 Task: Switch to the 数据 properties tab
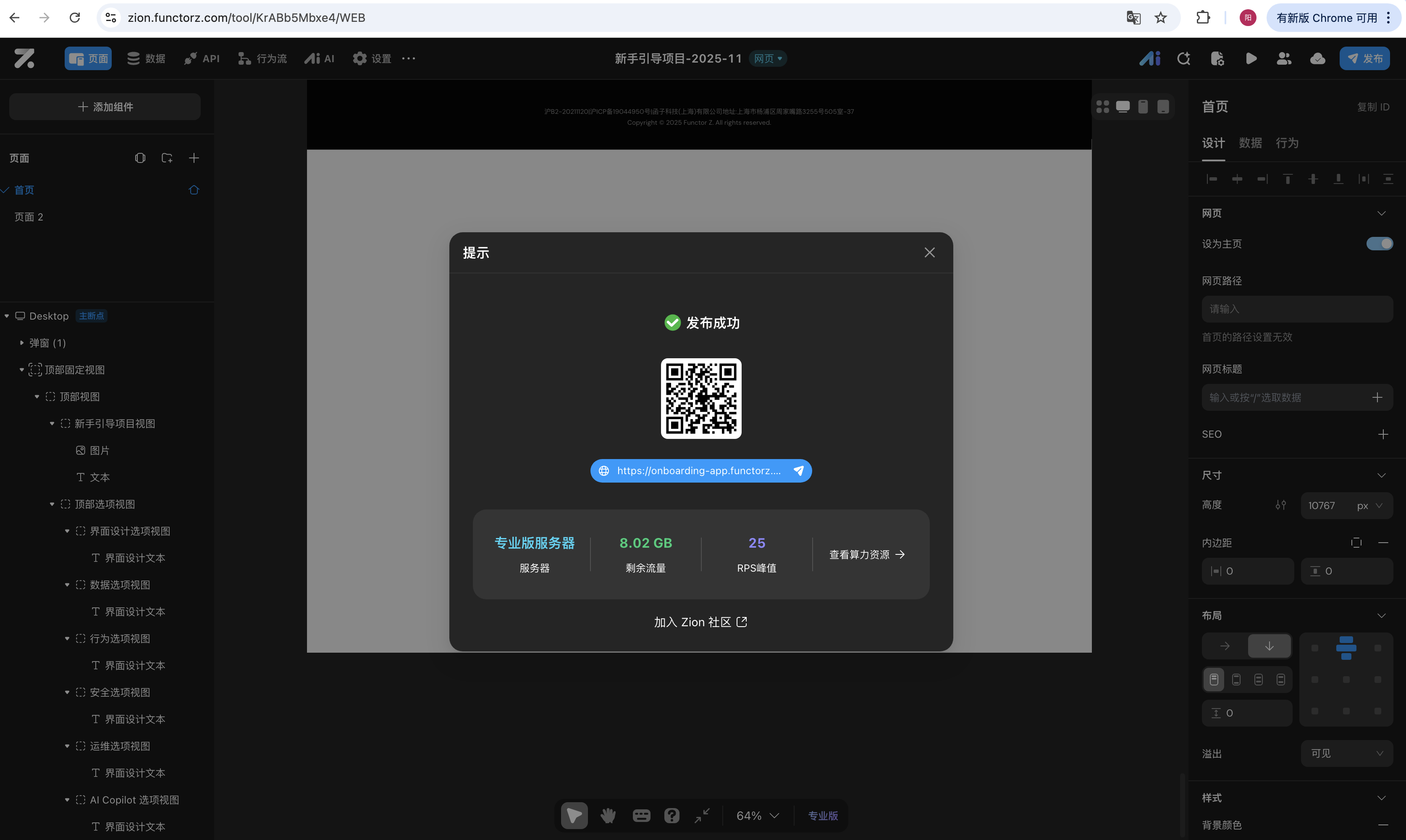[x=1250, y=143]
